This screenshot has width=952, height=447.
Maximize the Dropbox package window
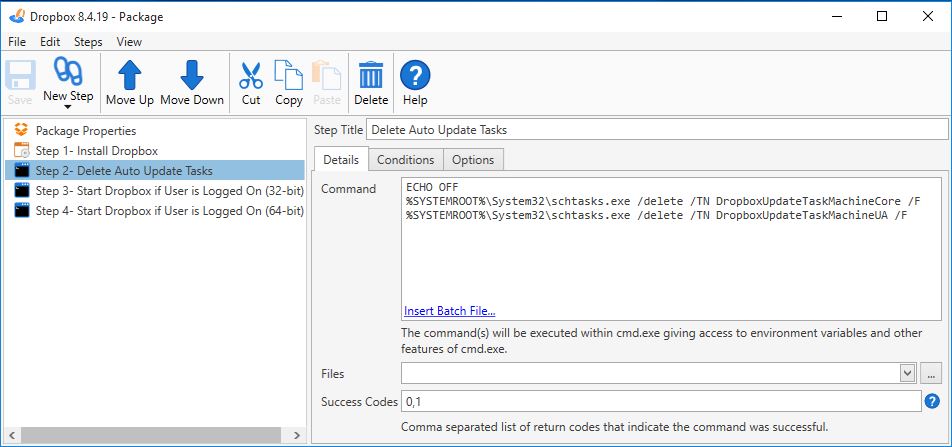pos(882,16)
